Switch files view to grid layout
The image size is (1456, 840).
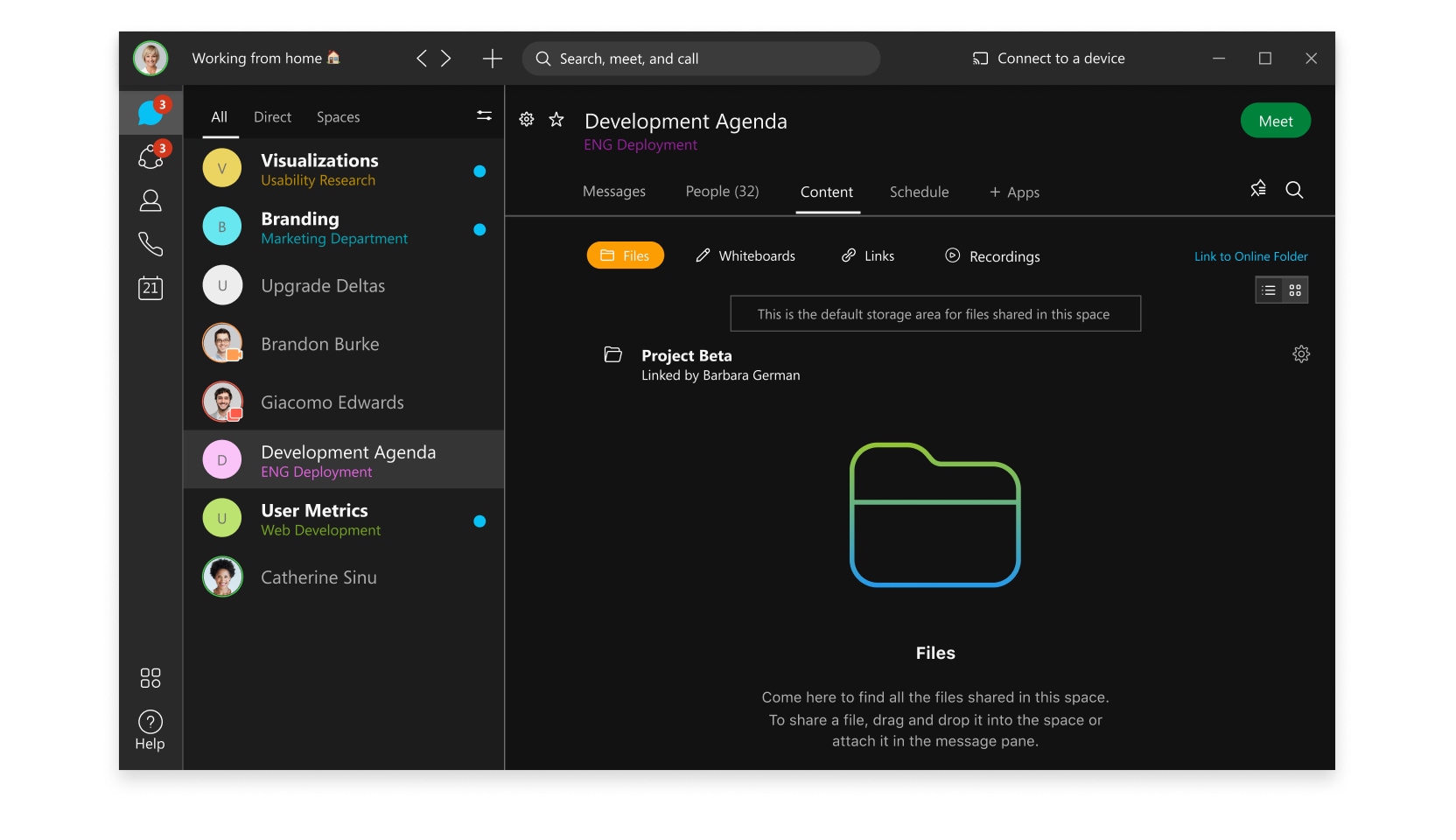coord(1296,290)
